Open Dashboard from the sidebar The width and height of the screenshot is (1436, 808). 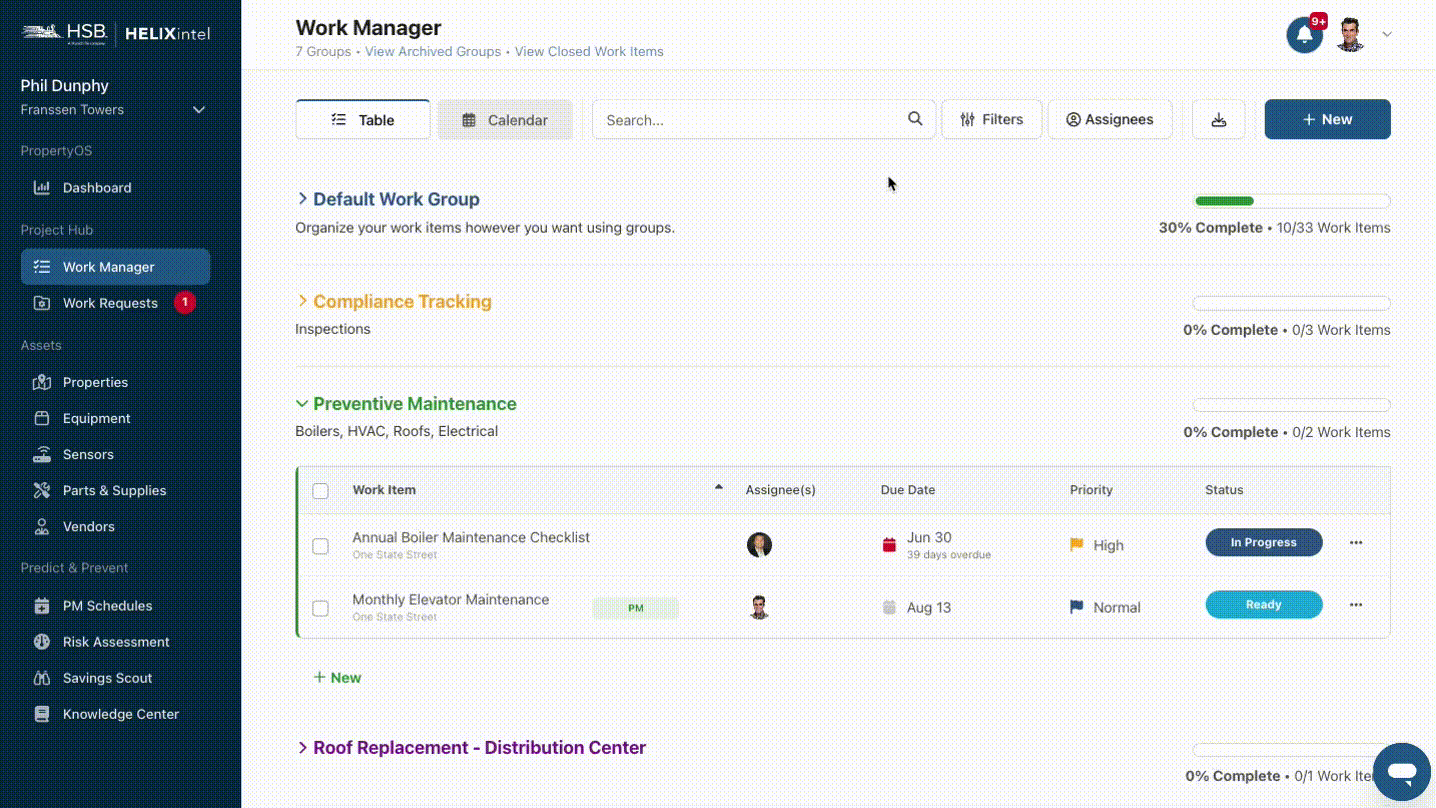(x=97, y=188)
